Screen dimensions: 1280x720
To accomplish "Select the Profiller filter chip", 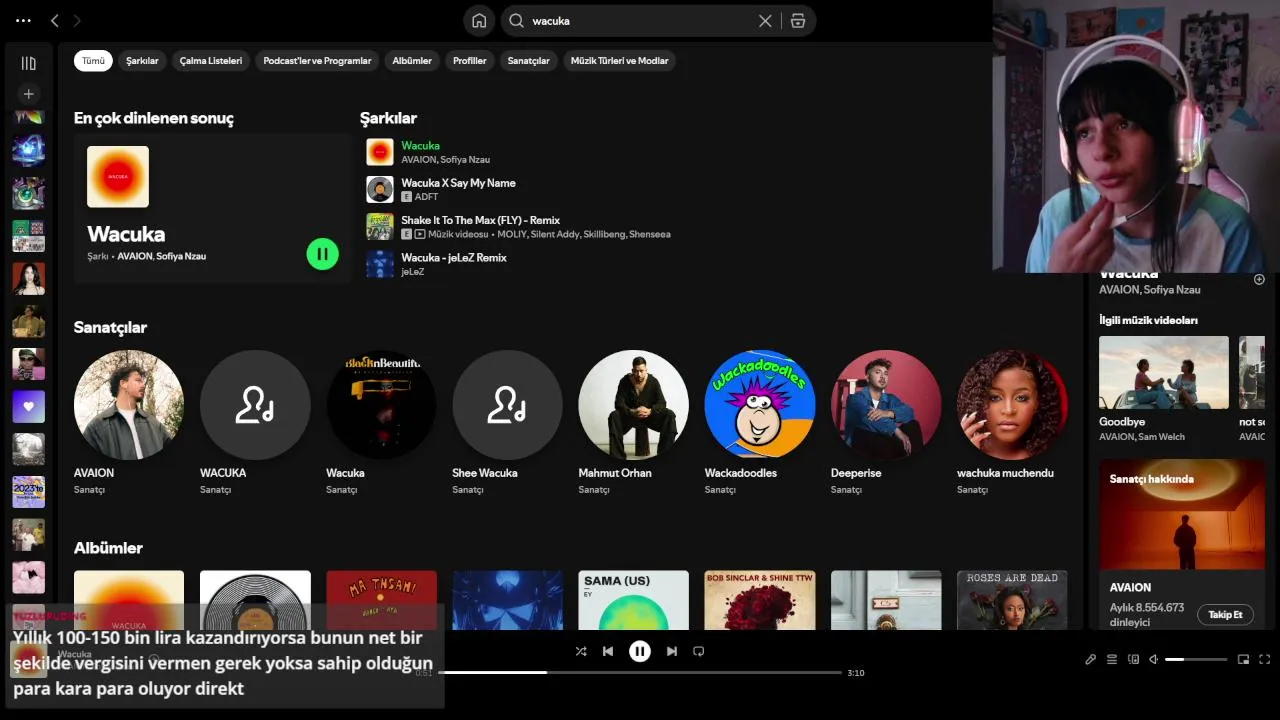I will 469,61.
